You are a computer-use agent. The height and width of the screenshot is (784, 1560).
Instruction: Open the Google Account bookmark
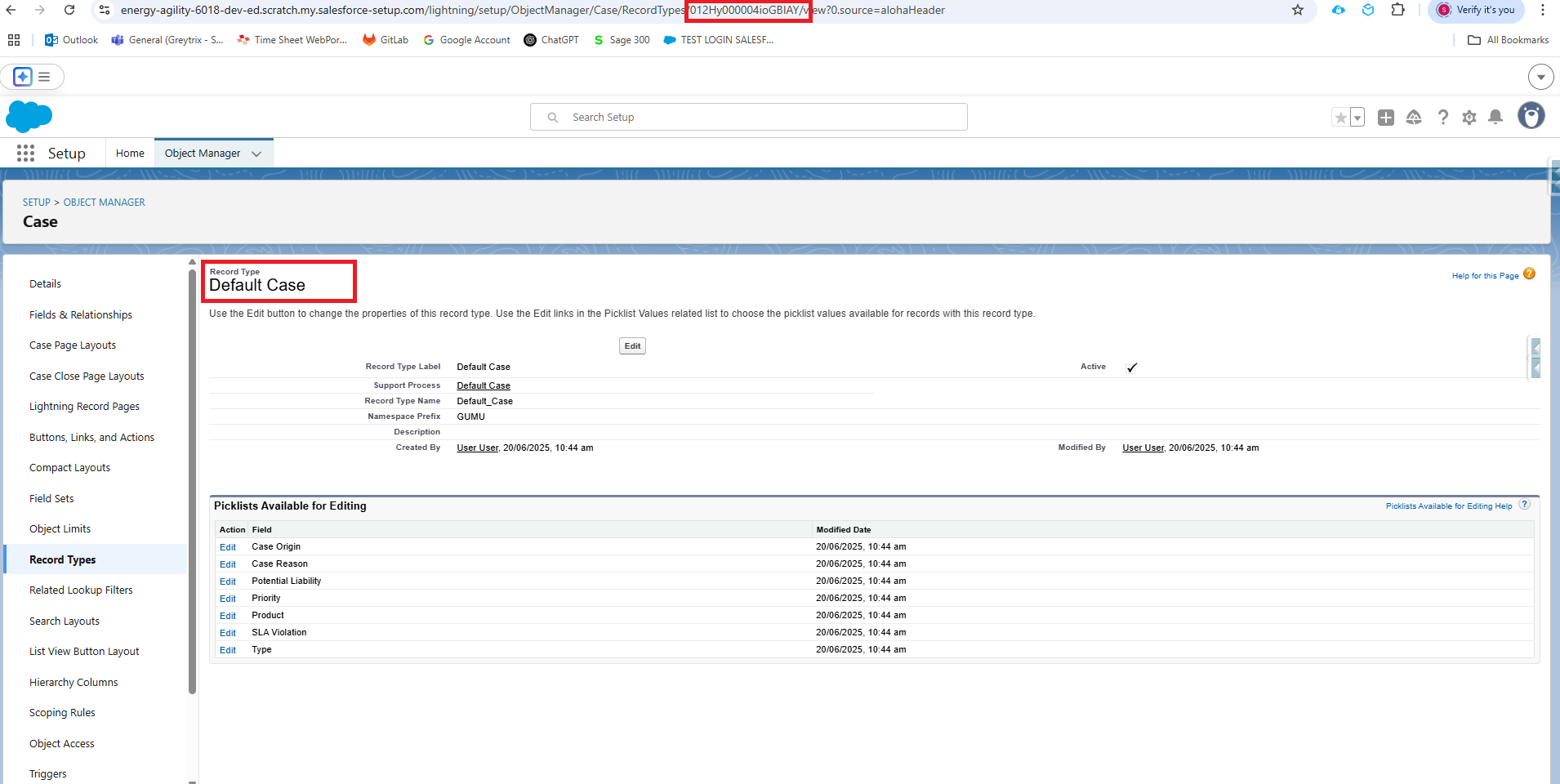click(466, 40)
